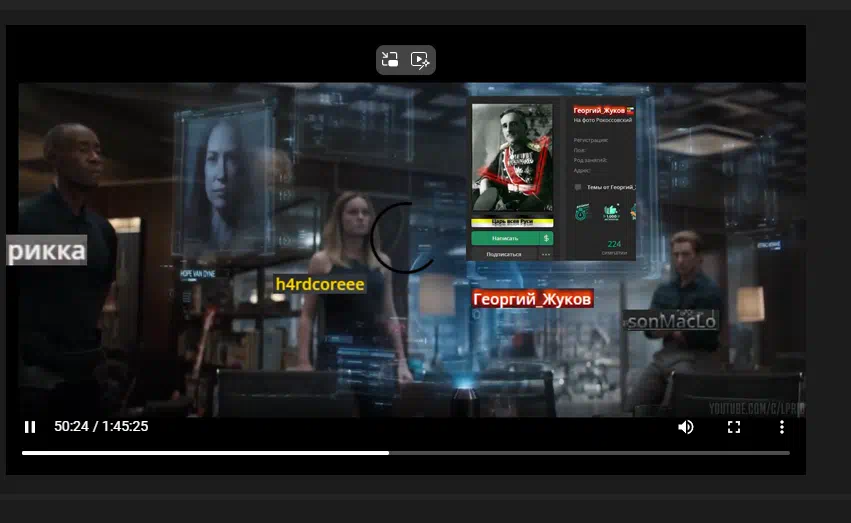Pause the video playback
This screenshot has width=851, height=523.
point(30,427)
